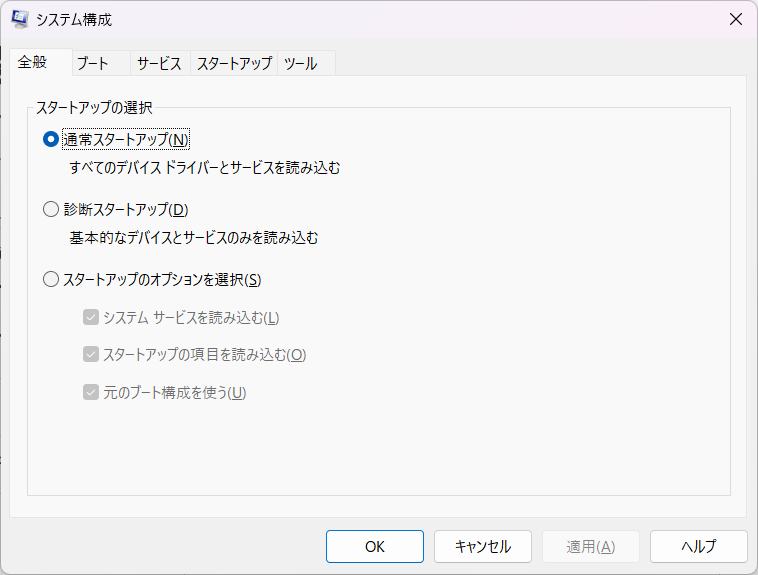The width and height of the screenshot is (758, 575).
Task: Go to the サービス tab
Action: [x=159, y=63]
